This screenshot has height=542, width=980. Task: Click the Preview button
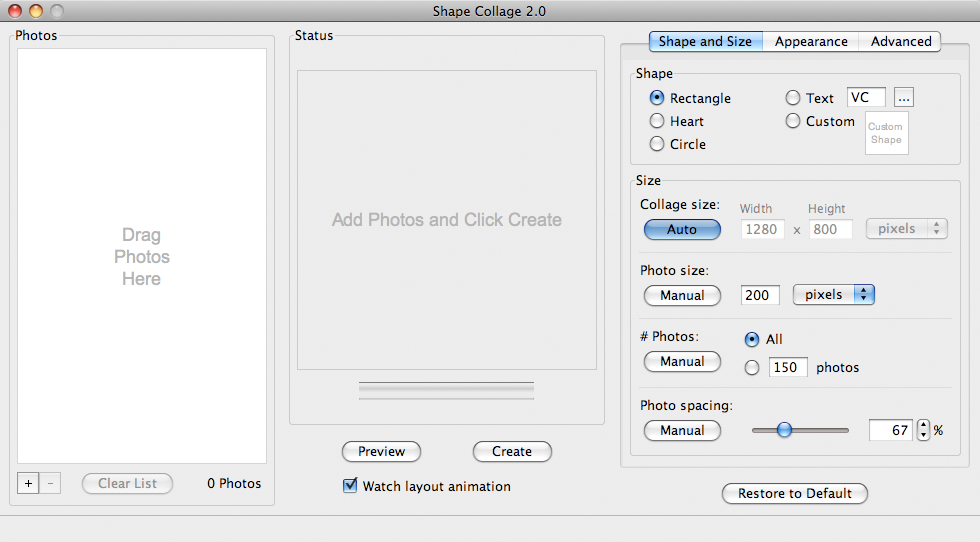pyautogui.click(x=381, y=451)
